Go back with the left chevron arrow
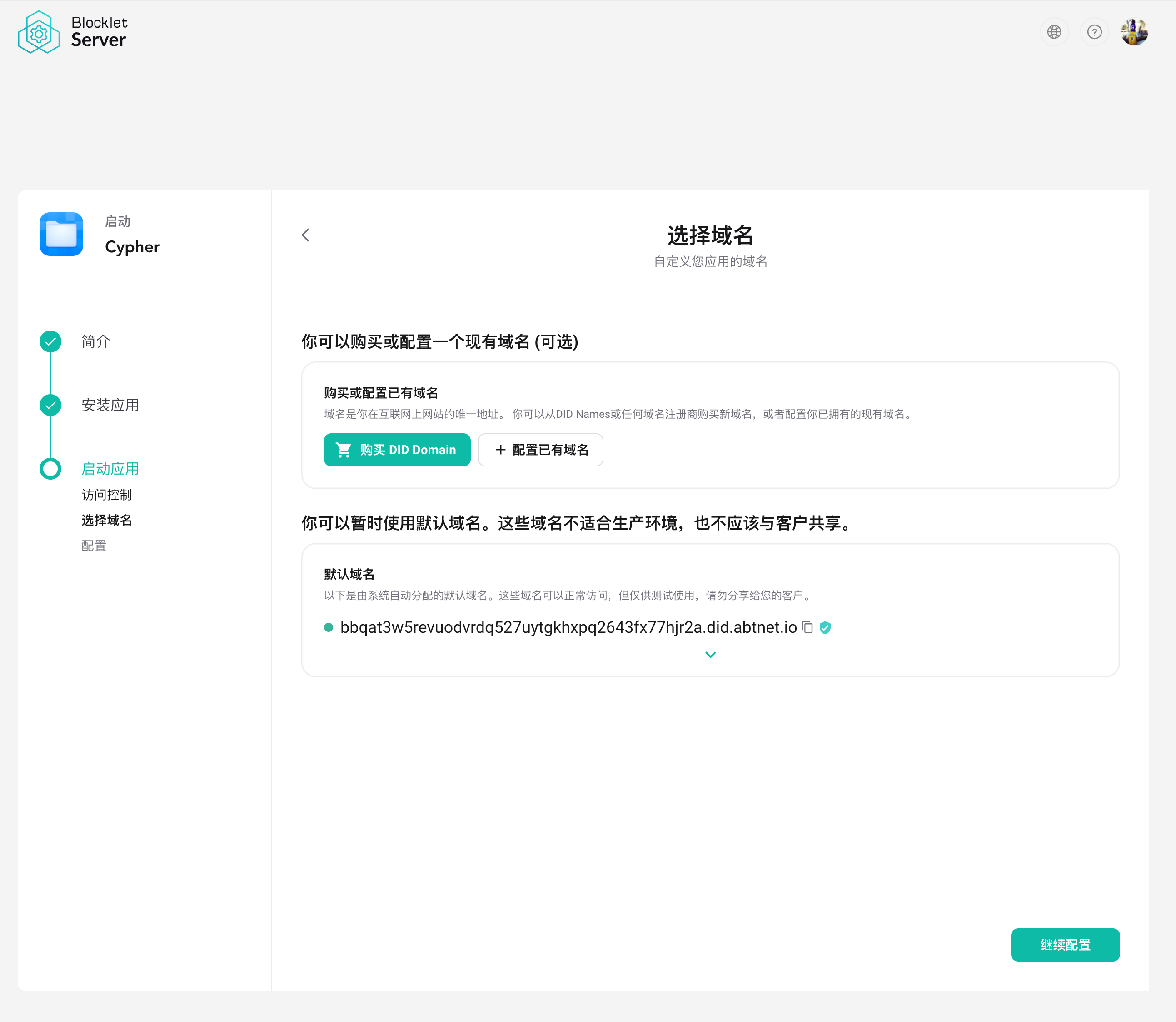The image size is (1176, 1022). pyautogui.click(x=305, y=235)
